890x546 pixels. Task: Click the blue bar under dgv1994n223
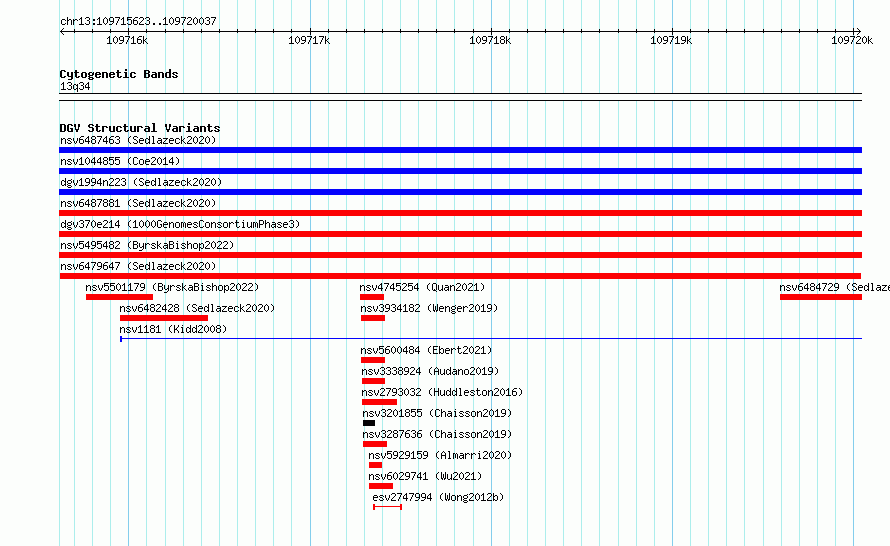point(460,192)
